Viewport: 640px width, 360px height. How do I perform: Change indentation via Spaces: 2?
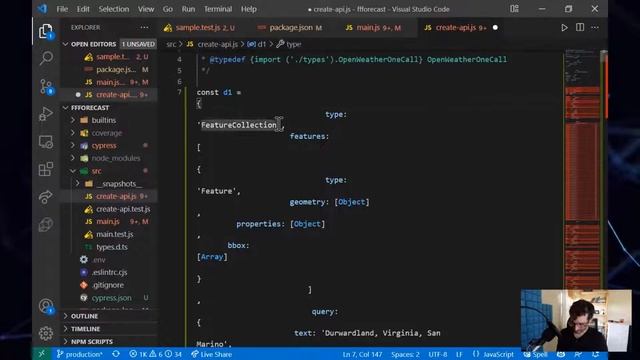(x=405, y=354)
